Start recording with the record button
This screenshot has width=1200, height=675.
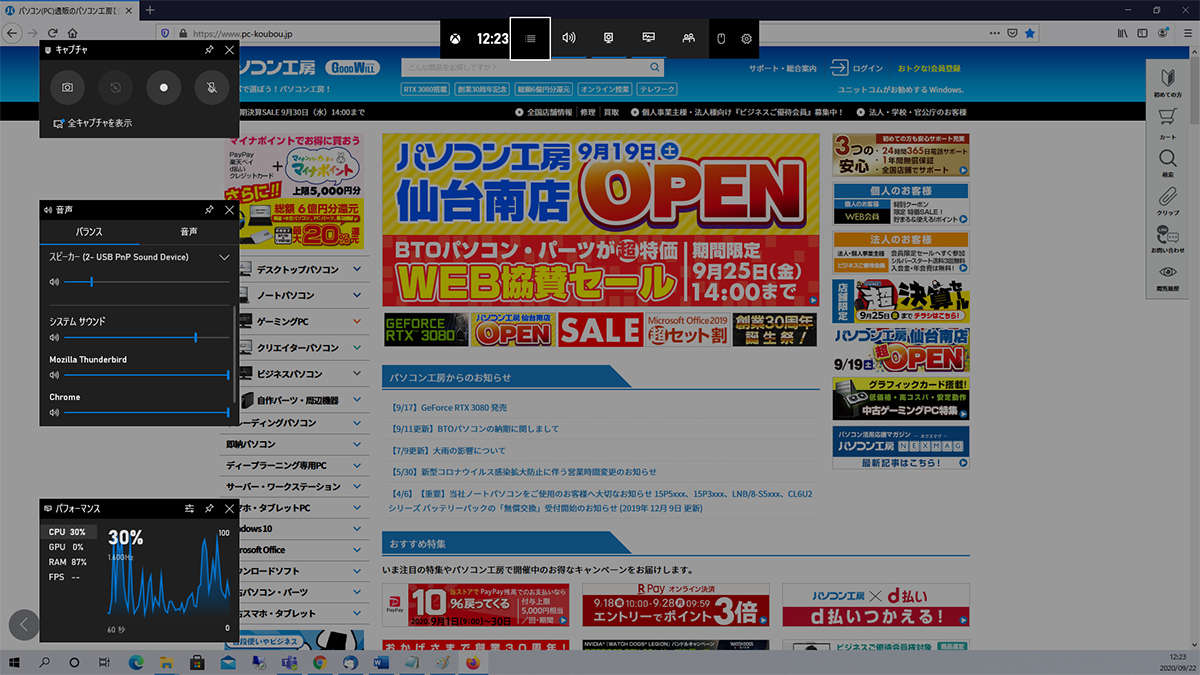coord(164,88)
